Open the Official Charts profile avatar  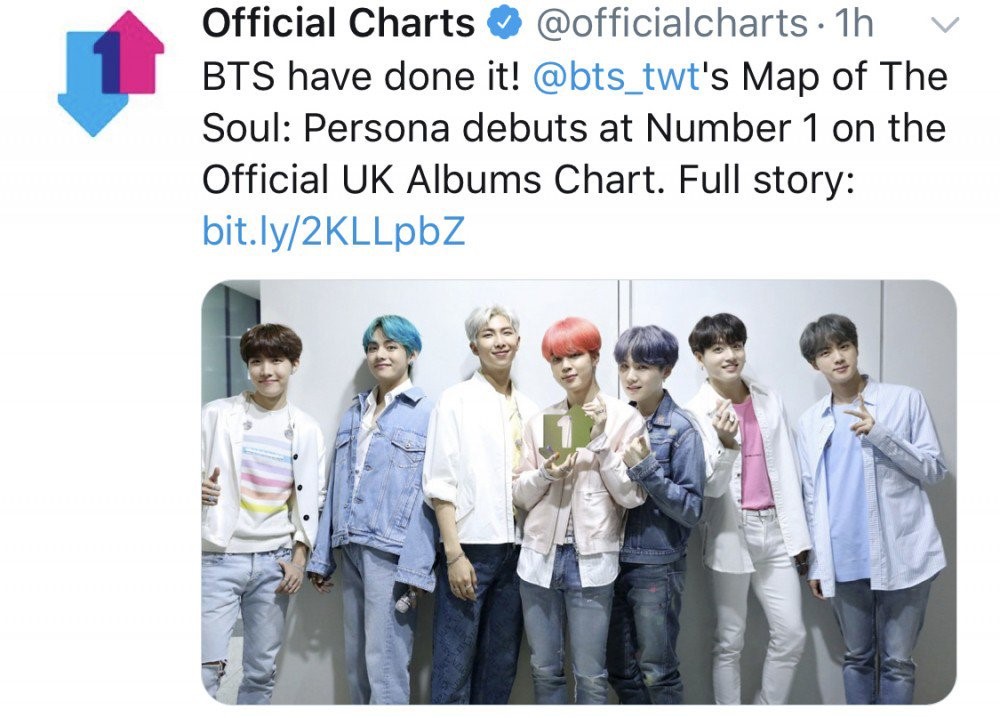111,73
